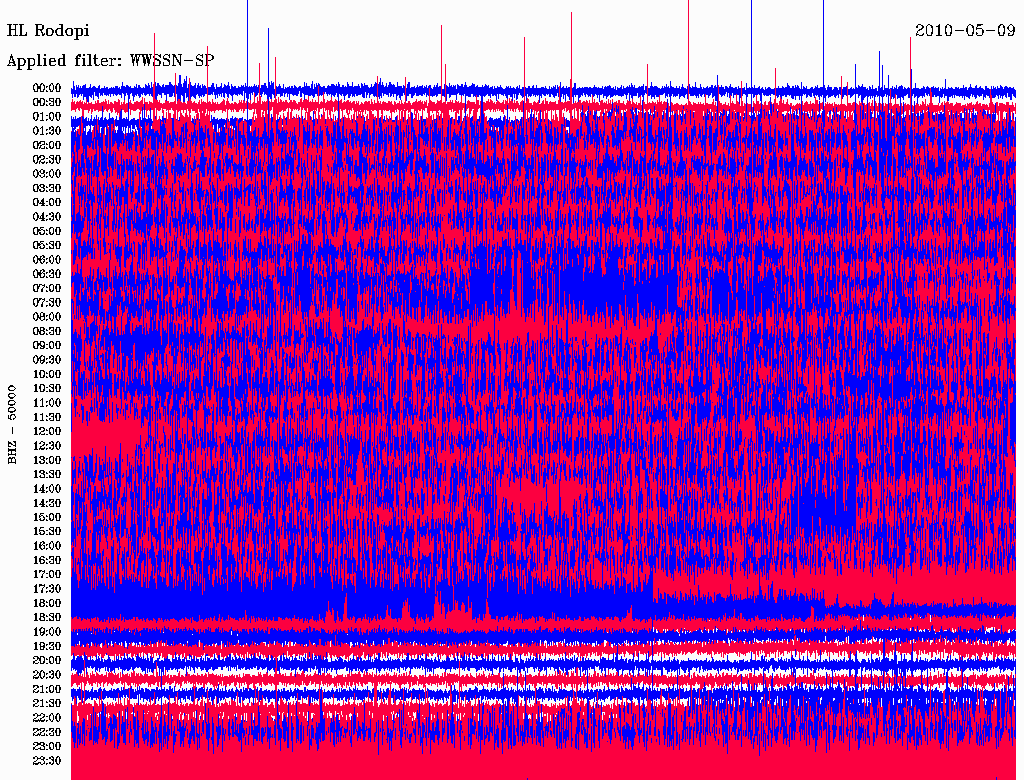This screenshot has width=1024, height=780.
Task: Select the 01:30 time row label
Action: (47, 131)
